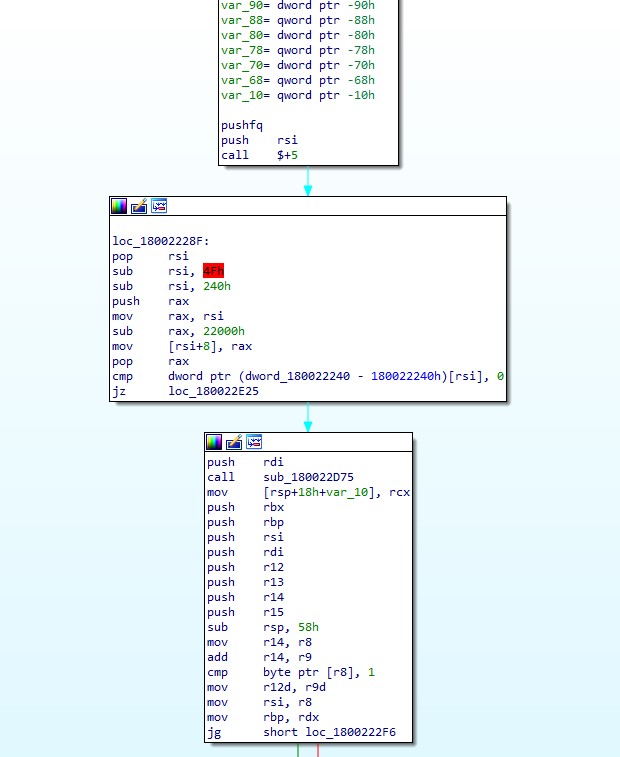620x757 pixels.
Task: Select 'push rbp' instruction
Action: (x=246, y=522)
